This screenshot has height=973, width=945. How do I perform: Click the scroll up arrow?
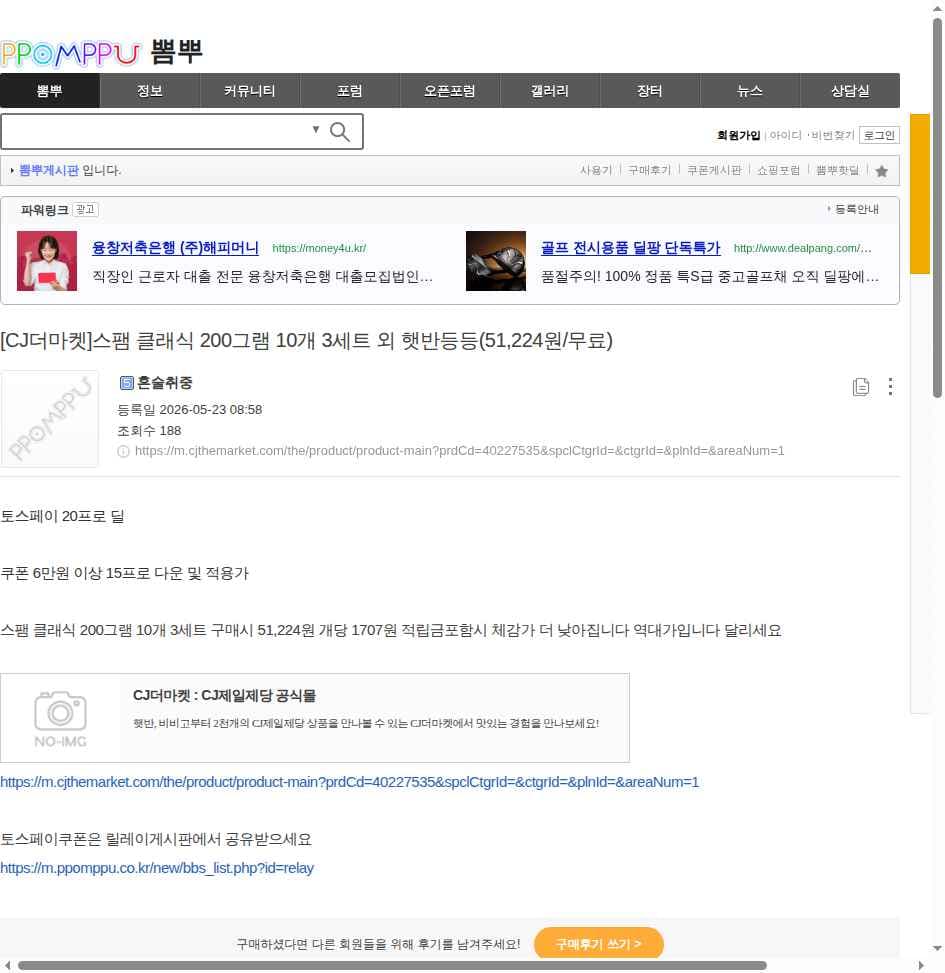point(937,8)
